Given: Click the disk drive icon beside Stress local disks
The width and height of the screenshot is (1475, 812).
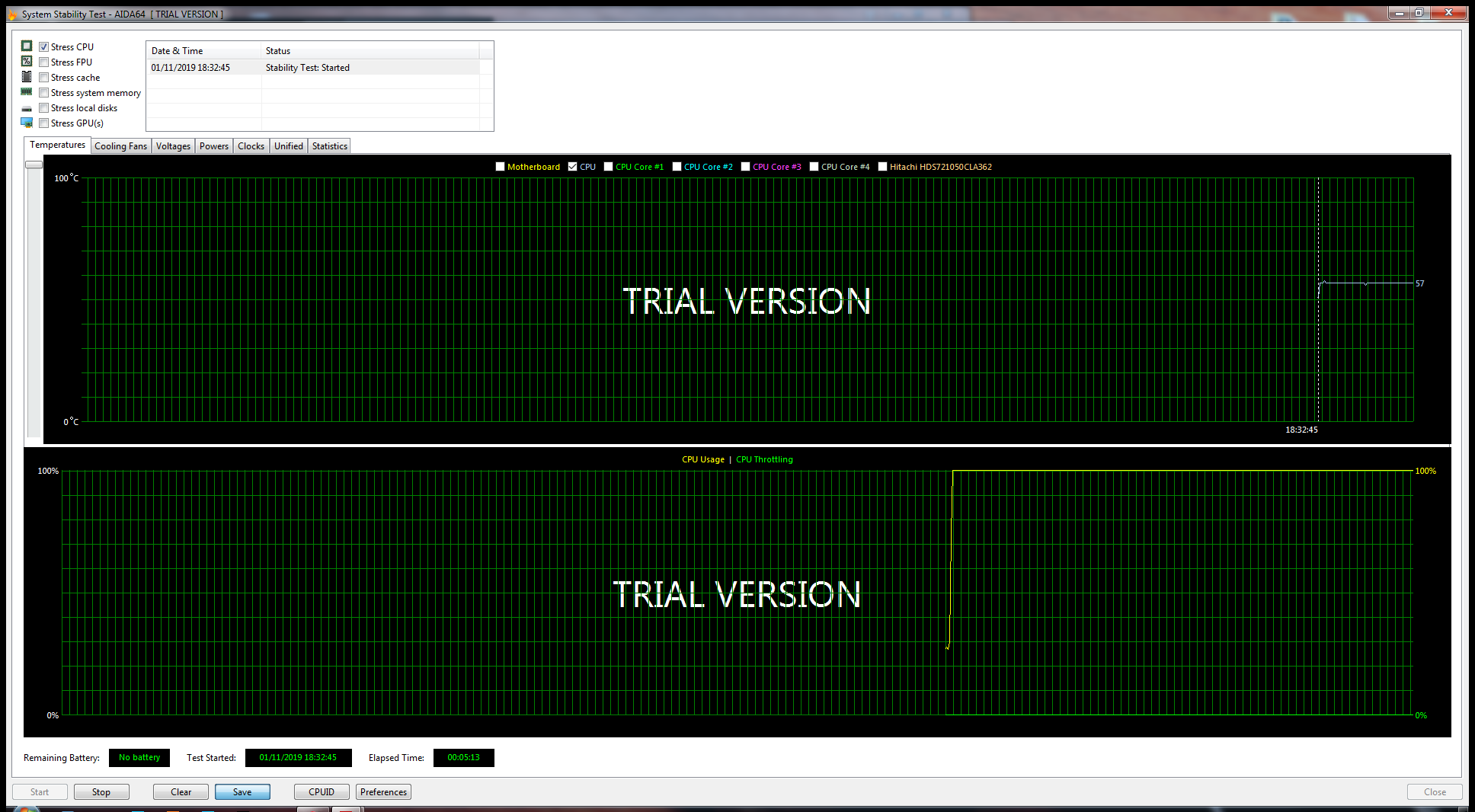Looking at the screenshot, I should coord(27,108).
